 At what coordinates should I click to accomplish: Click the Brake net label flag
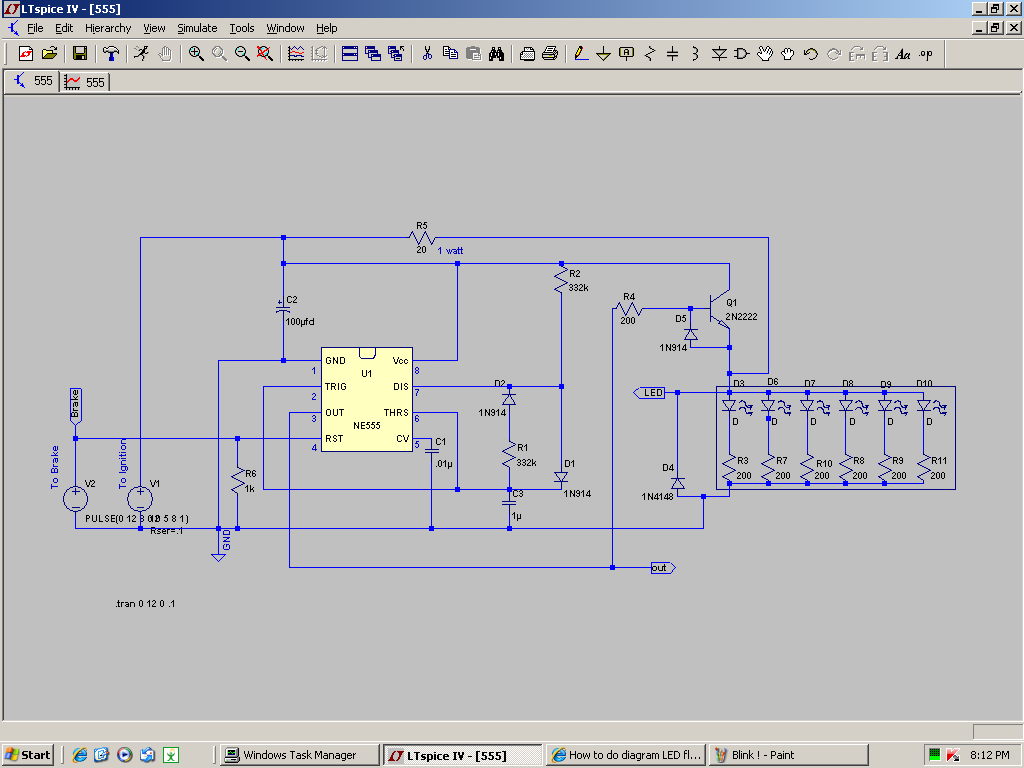[x=75, y=405]
